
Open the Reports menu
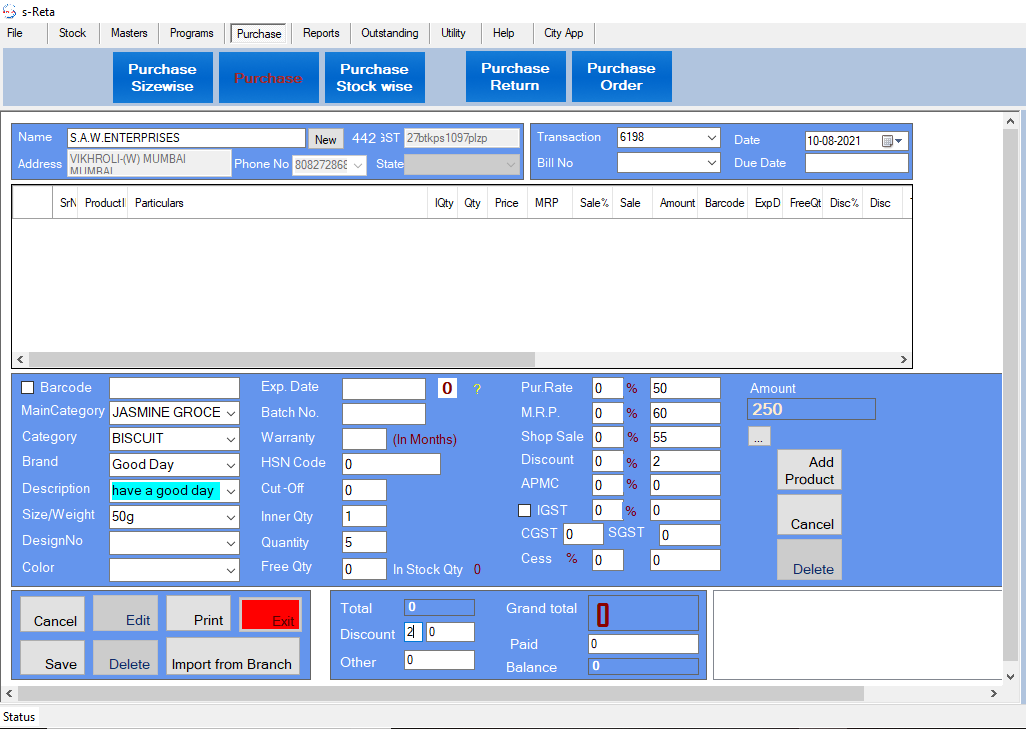321,33
